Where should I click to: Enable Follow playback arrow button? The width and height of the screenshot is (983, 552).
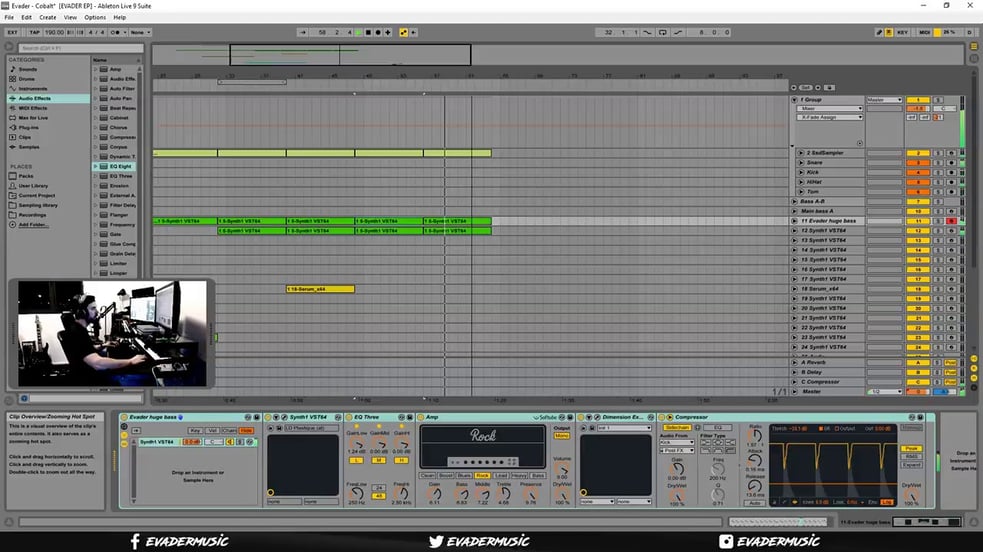[x=303, y=32]
